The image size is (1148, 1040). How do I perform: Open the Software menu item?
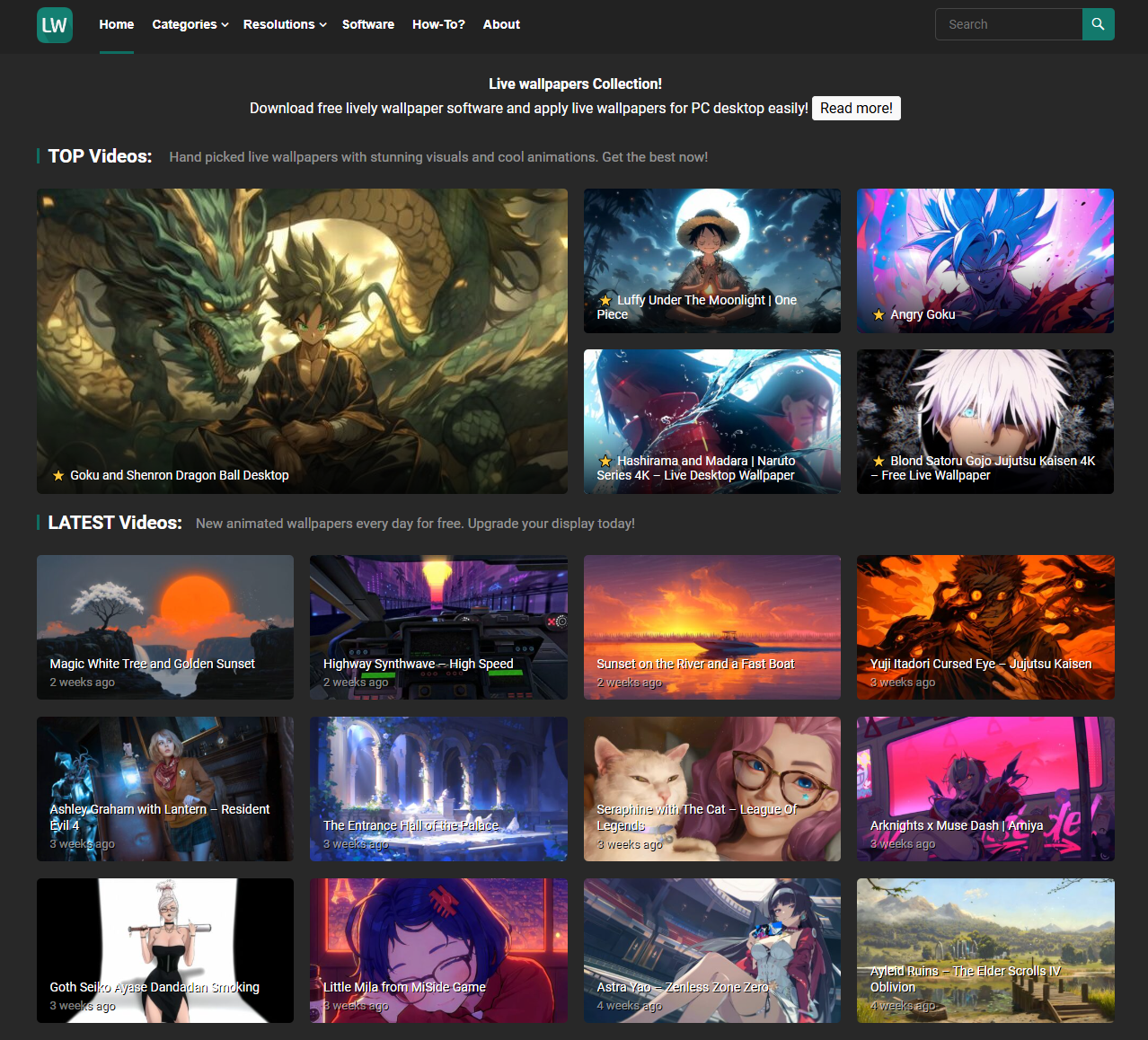point(368,24)
